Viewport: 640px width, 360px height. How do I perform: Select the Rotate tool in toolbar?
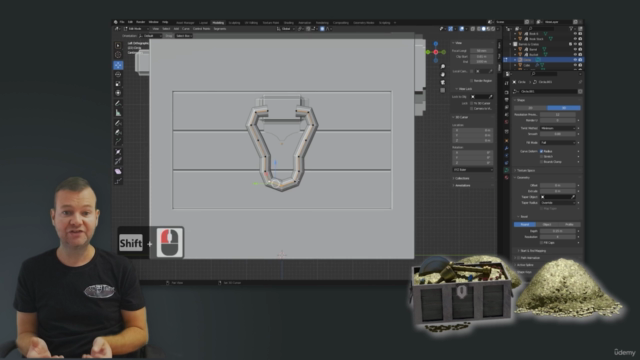tap(118, 74)
